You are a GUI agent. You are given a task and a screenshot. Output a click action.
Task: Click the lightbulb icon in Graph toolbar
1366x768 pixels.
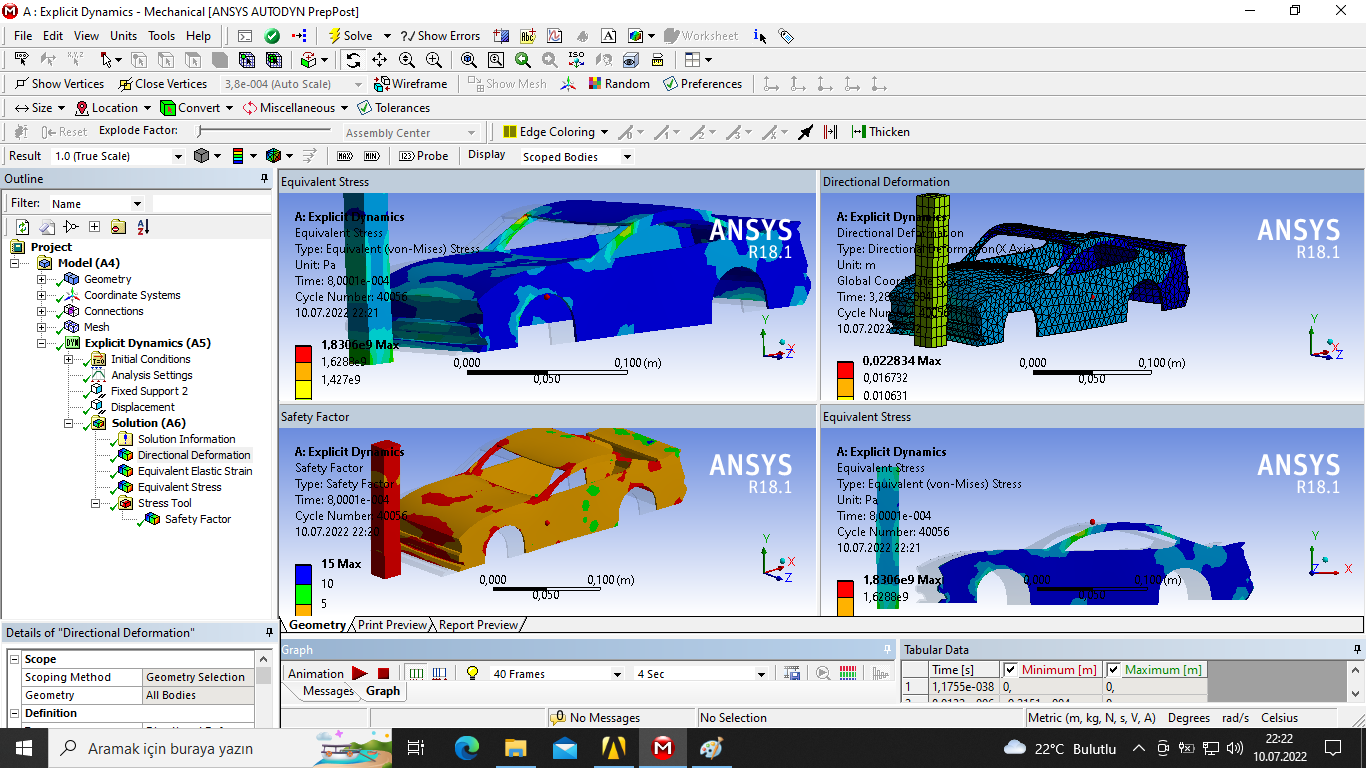click(x=473, y=674)
